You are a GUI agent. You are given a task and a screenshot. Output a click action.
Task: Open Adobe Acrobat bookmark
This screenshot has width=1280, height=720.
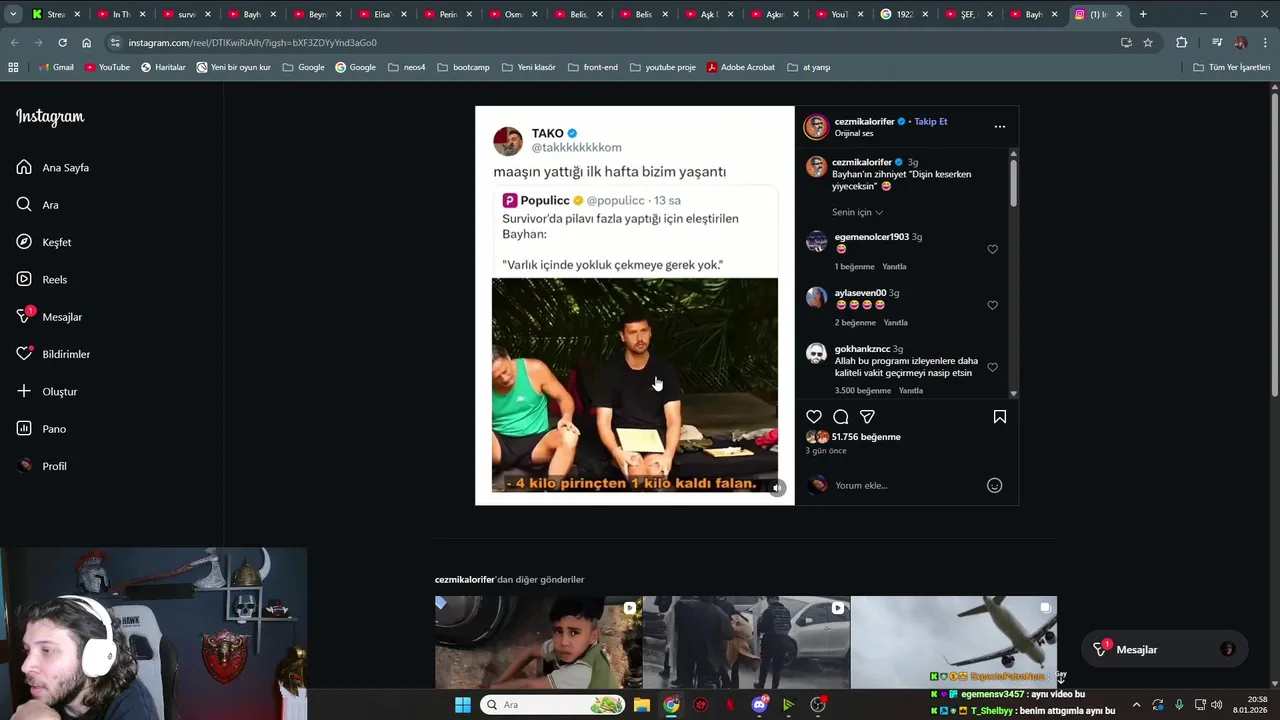tap(740, 67)
